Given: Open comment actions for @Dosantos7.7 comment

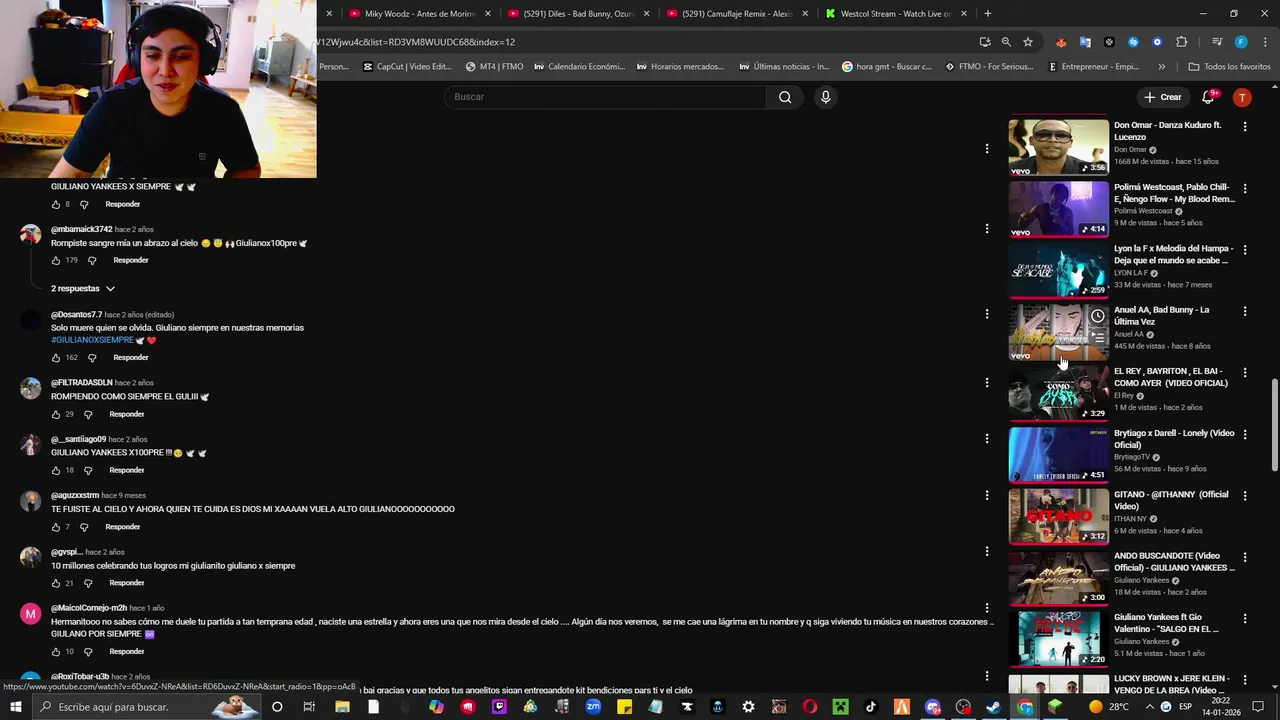Looking at the screenshot, I should click(x=987, y=314).
